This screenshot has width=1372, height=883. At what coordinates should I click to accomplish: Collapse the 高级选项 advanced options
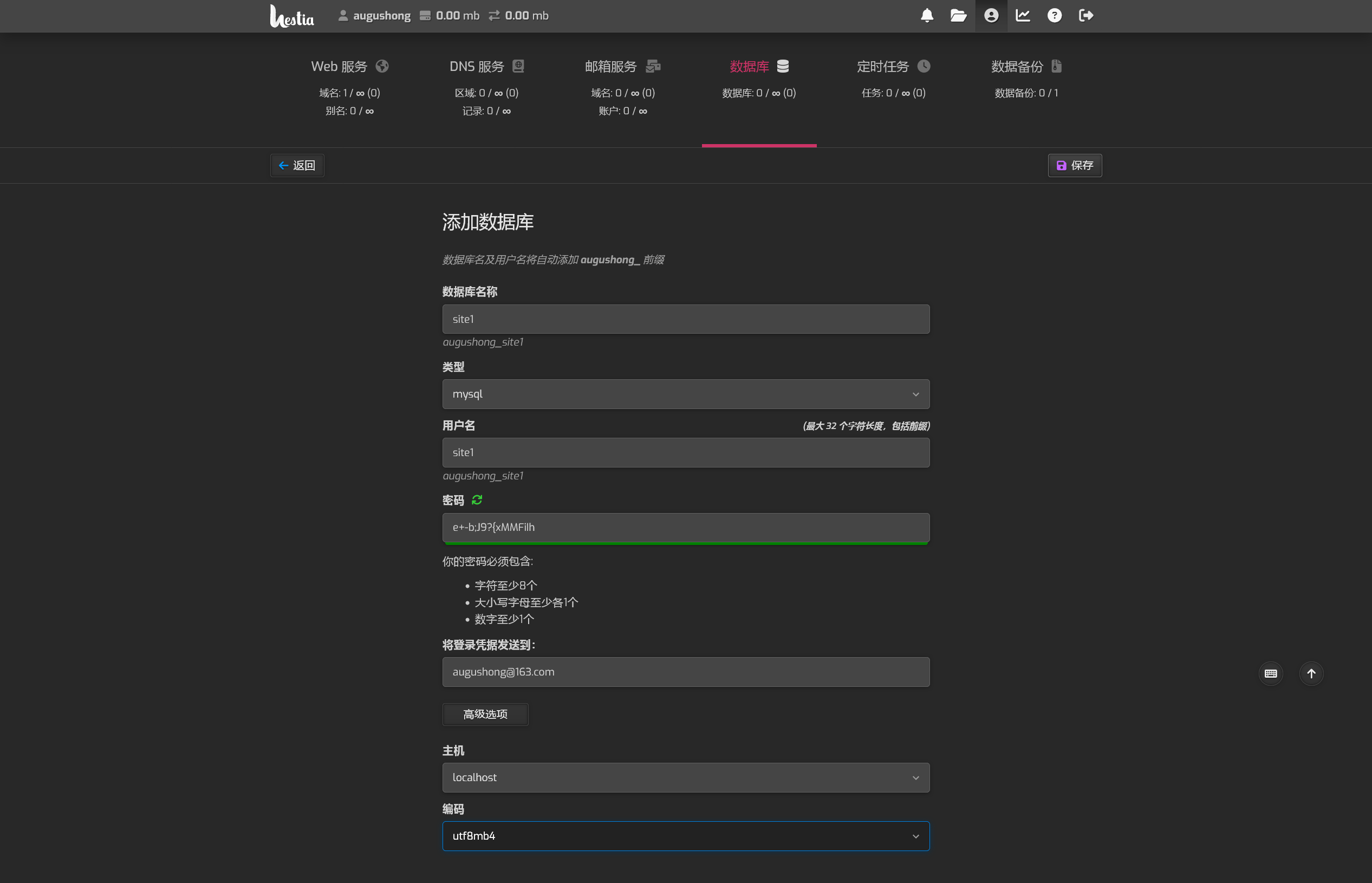485,714
